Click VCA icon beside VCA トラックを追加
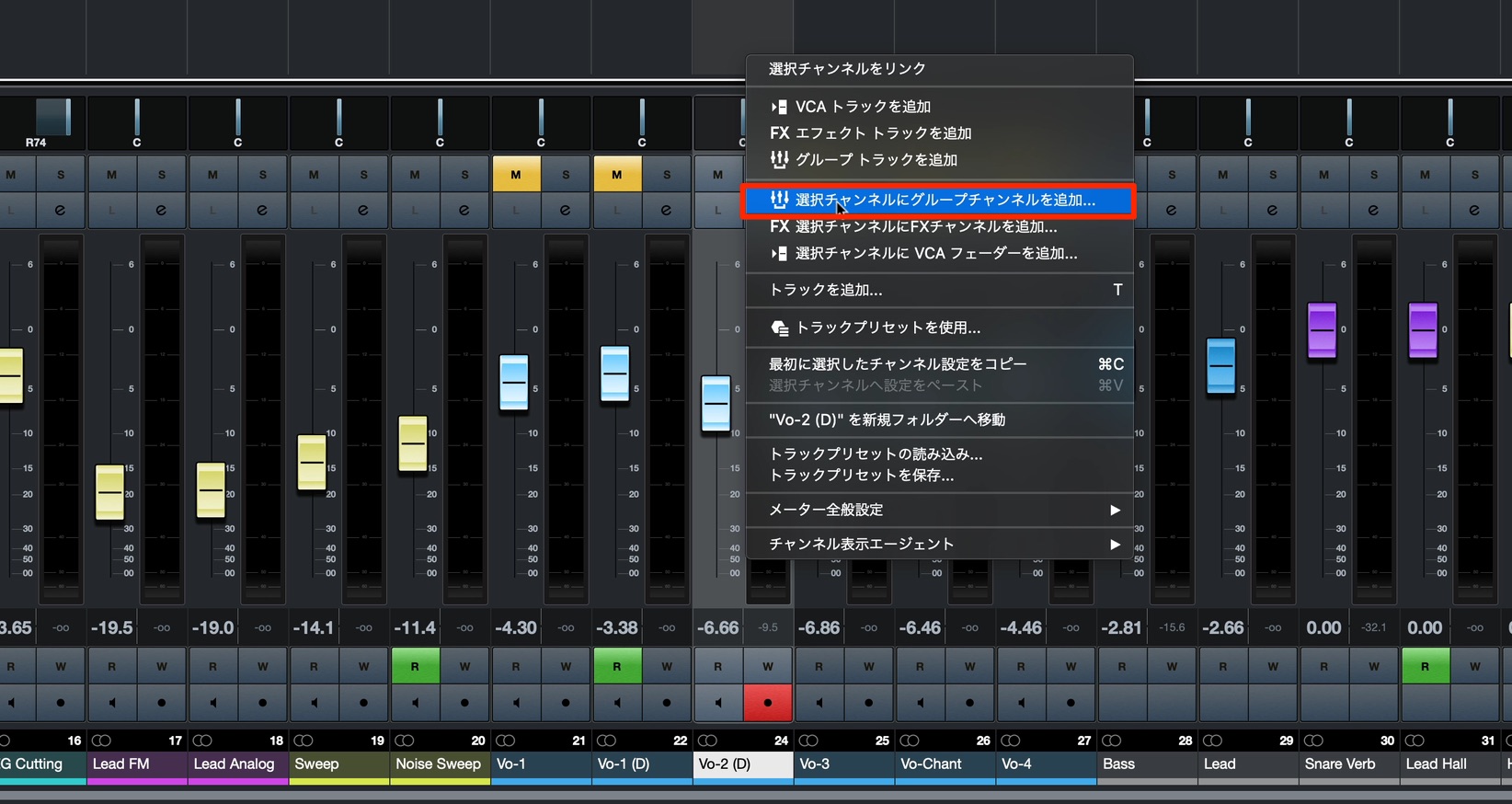1512x804 pixels. [x=779, y=107]
